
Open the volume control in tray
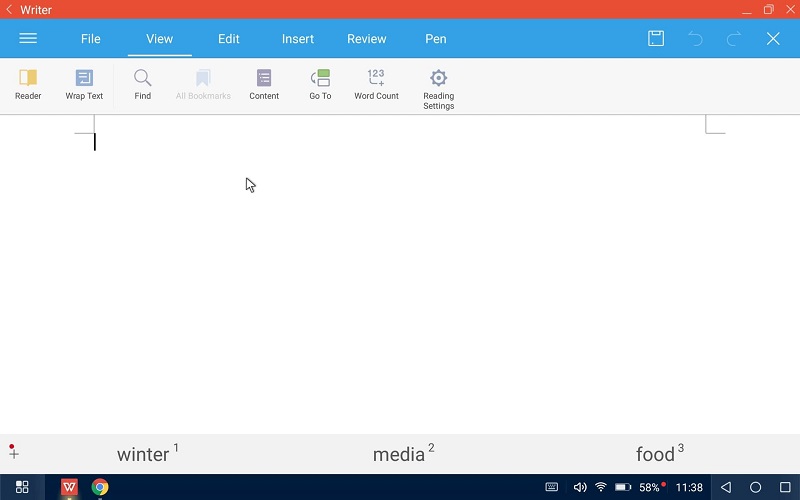[x=580, y=487]
